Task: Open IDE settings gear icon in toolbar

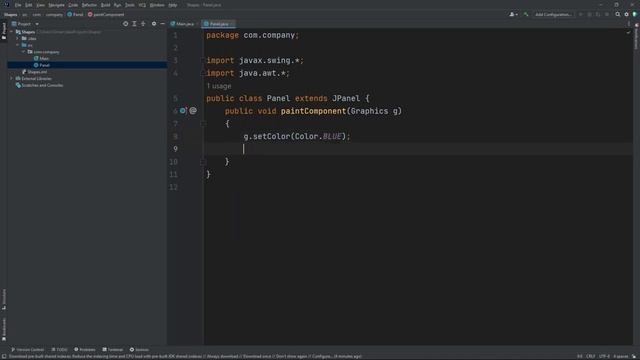Action: click(x=627, y=15)
